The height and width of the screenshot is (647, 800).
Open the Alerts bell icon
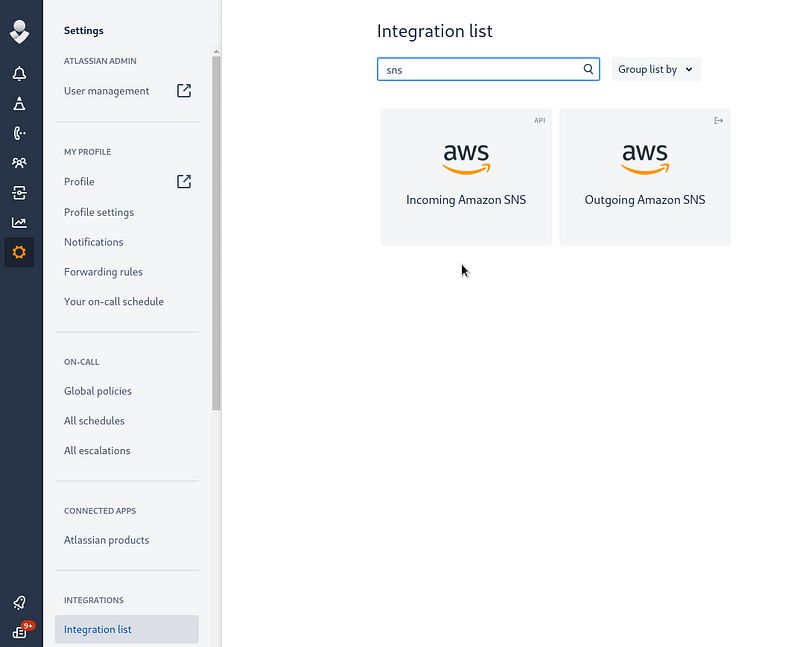pyautogui.click(x=19, y=74)
